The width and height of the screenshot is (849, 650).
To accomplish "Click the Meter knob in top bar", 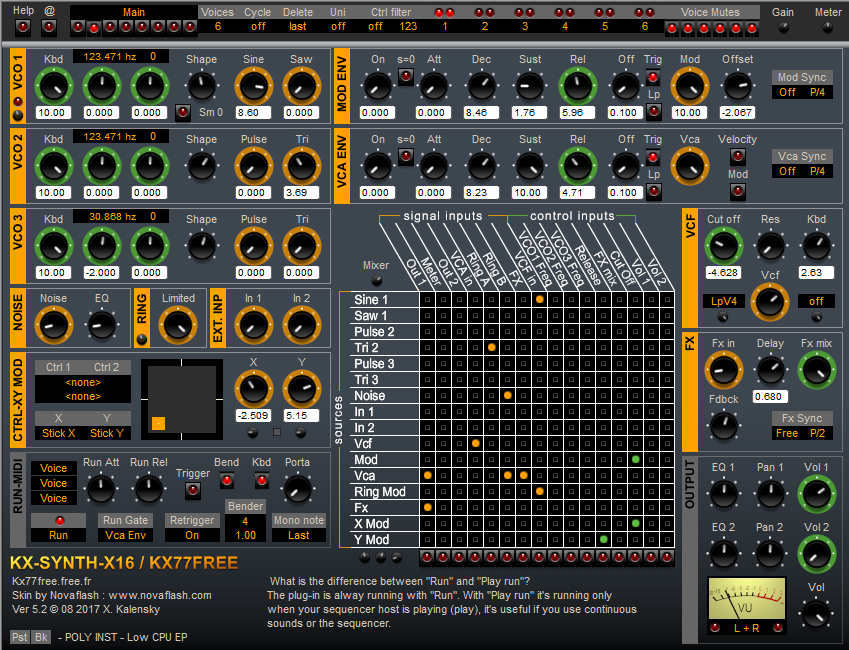I will coord(827,28).
